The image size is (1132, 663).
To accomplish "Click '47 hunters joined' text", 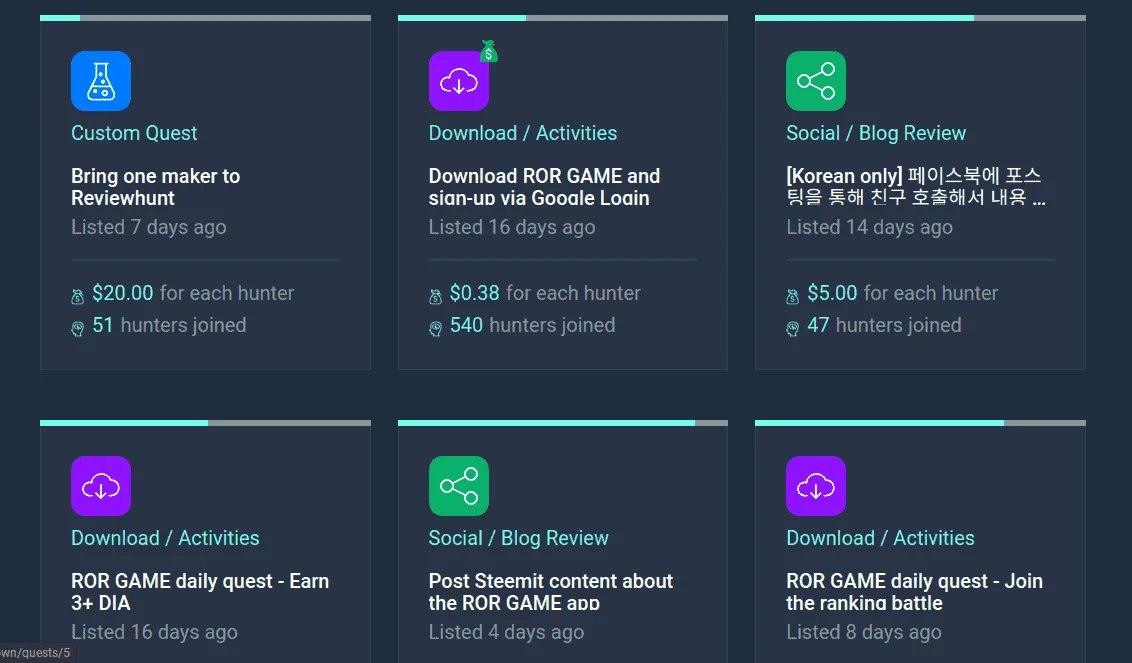I will point(884,326).
